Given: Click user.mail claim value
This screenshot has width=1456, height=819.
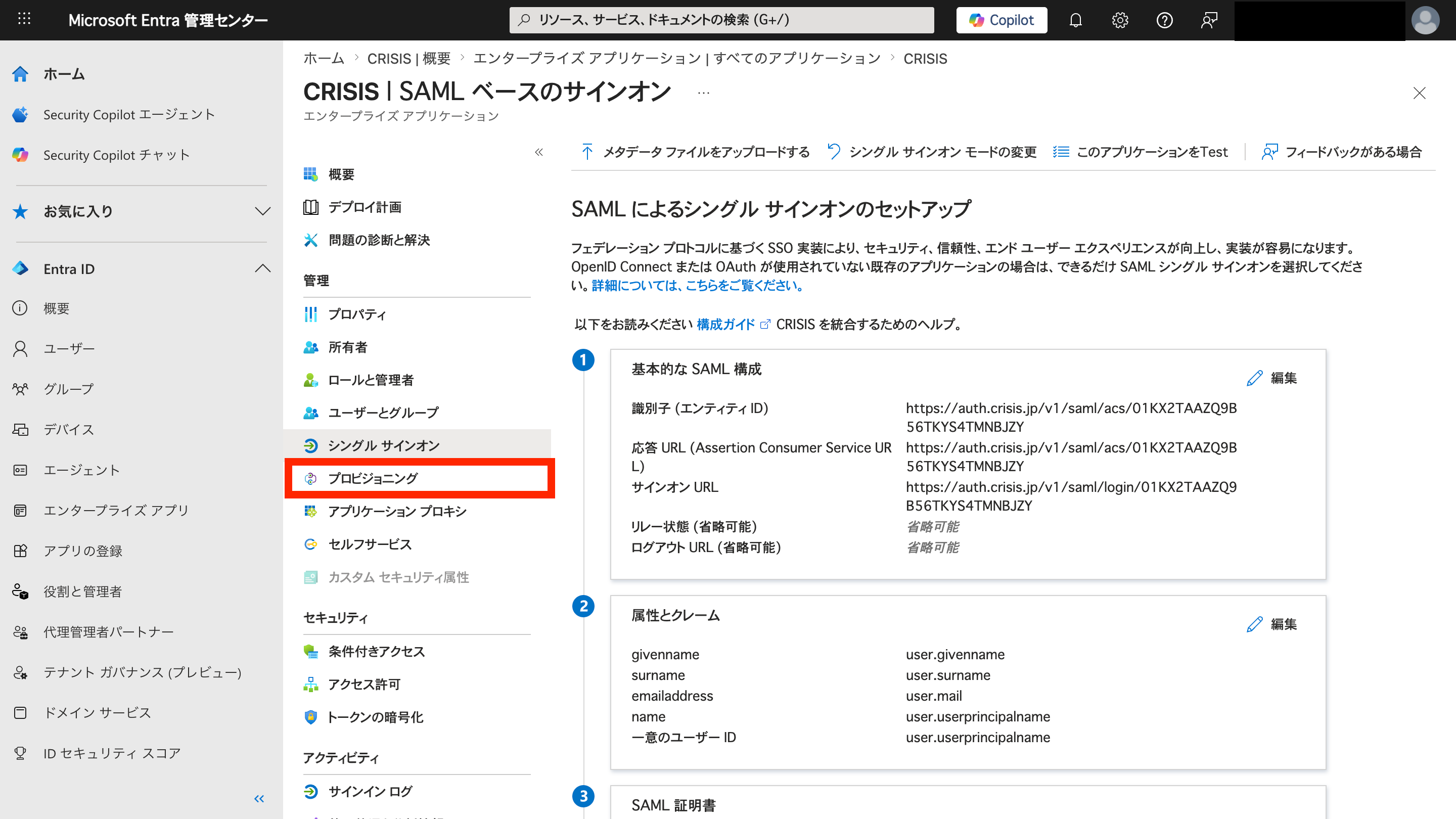Looking at the screenshot, I should 934,696.
